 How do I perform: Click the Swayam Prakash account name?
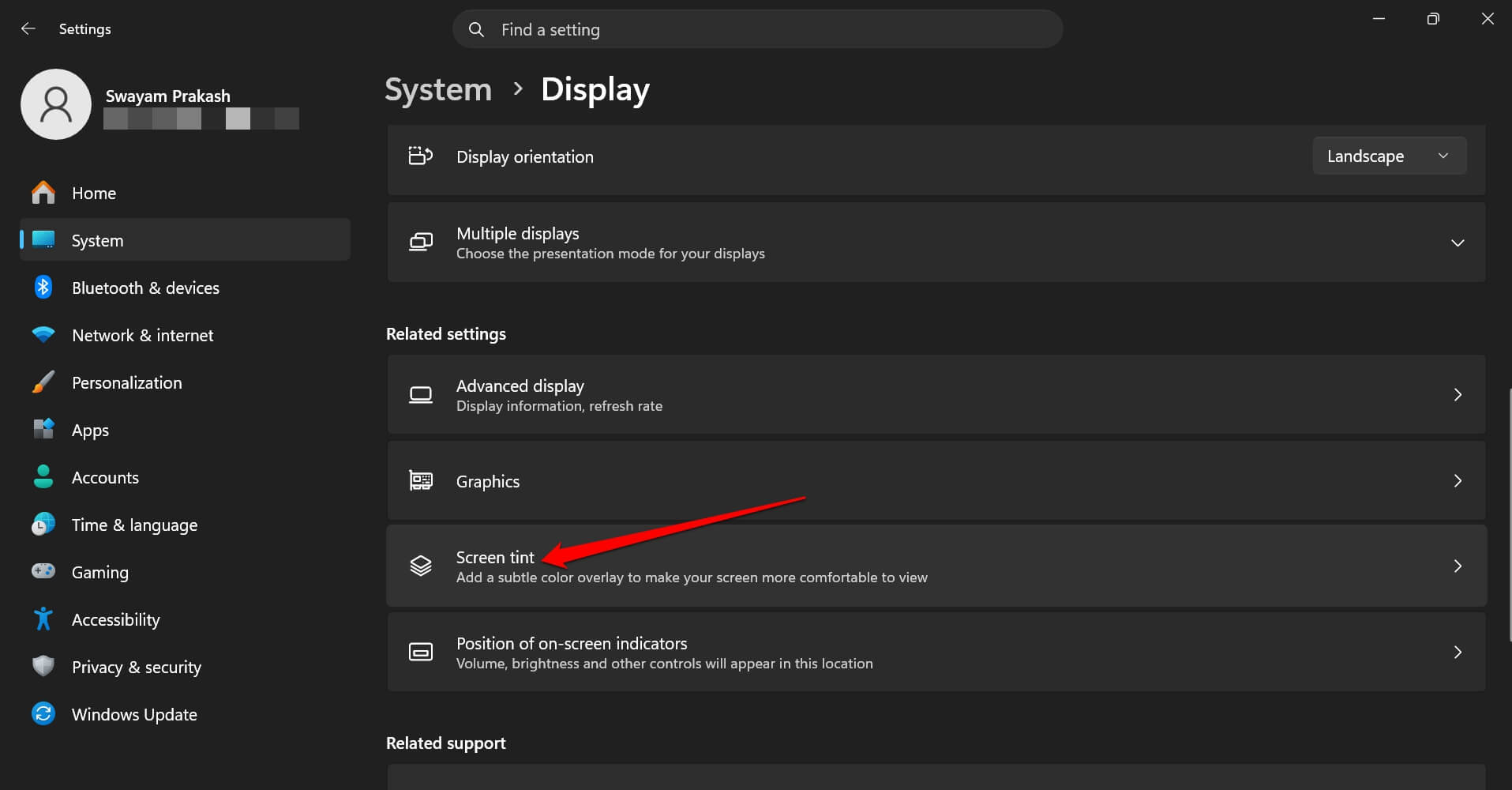[x=168, y=96]
